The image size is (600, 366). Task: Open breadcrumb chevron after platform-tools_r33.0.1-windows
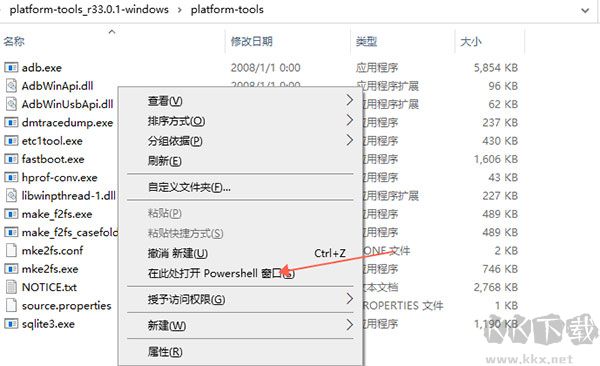tap(179, 10)
